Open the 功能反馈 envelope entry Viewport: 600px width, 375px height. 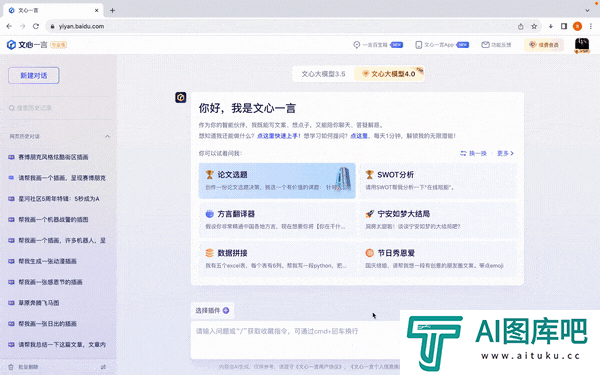[496, 45]
